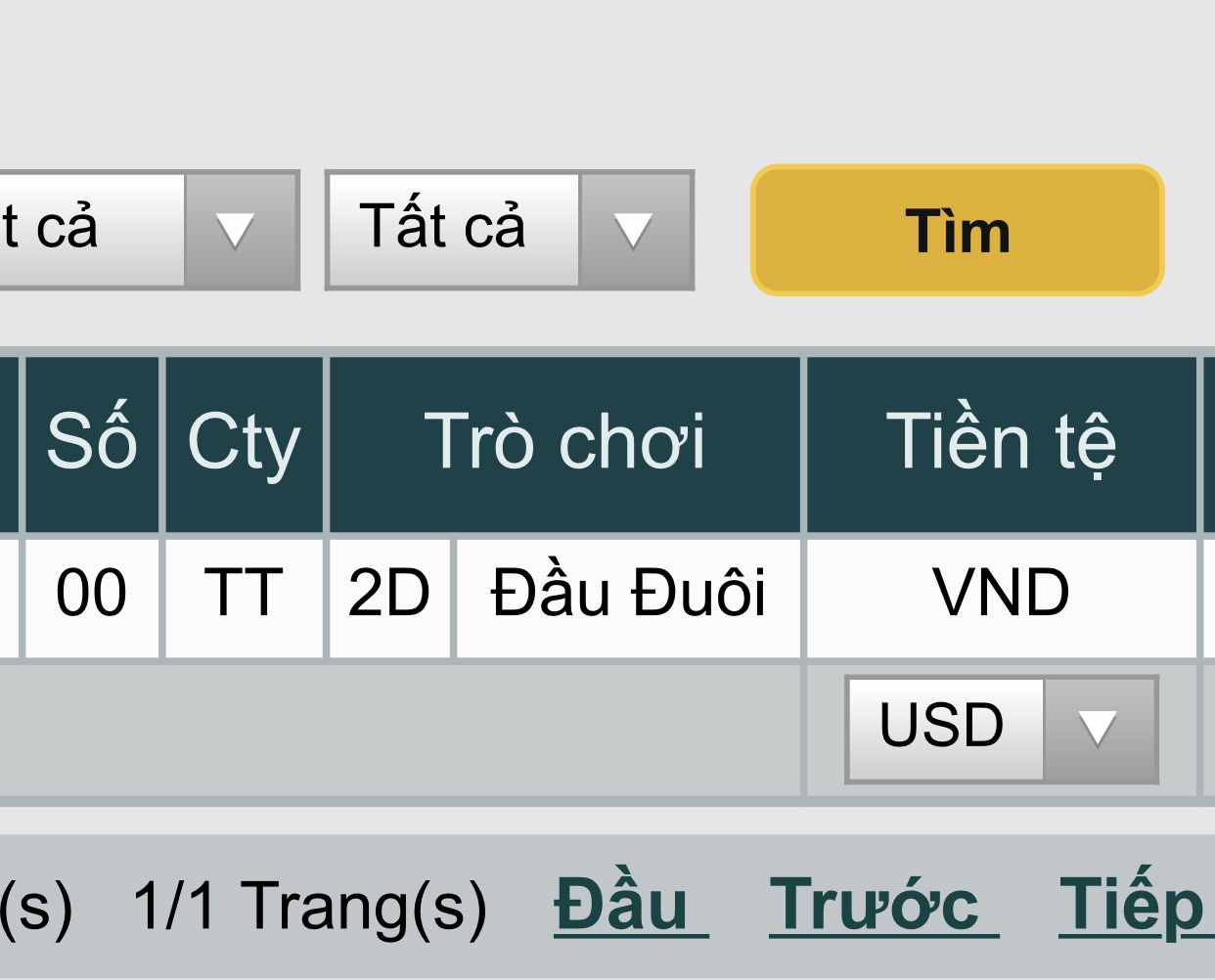Select the 2D game cell
The image size is (1215, 980).
coord(389,594)
